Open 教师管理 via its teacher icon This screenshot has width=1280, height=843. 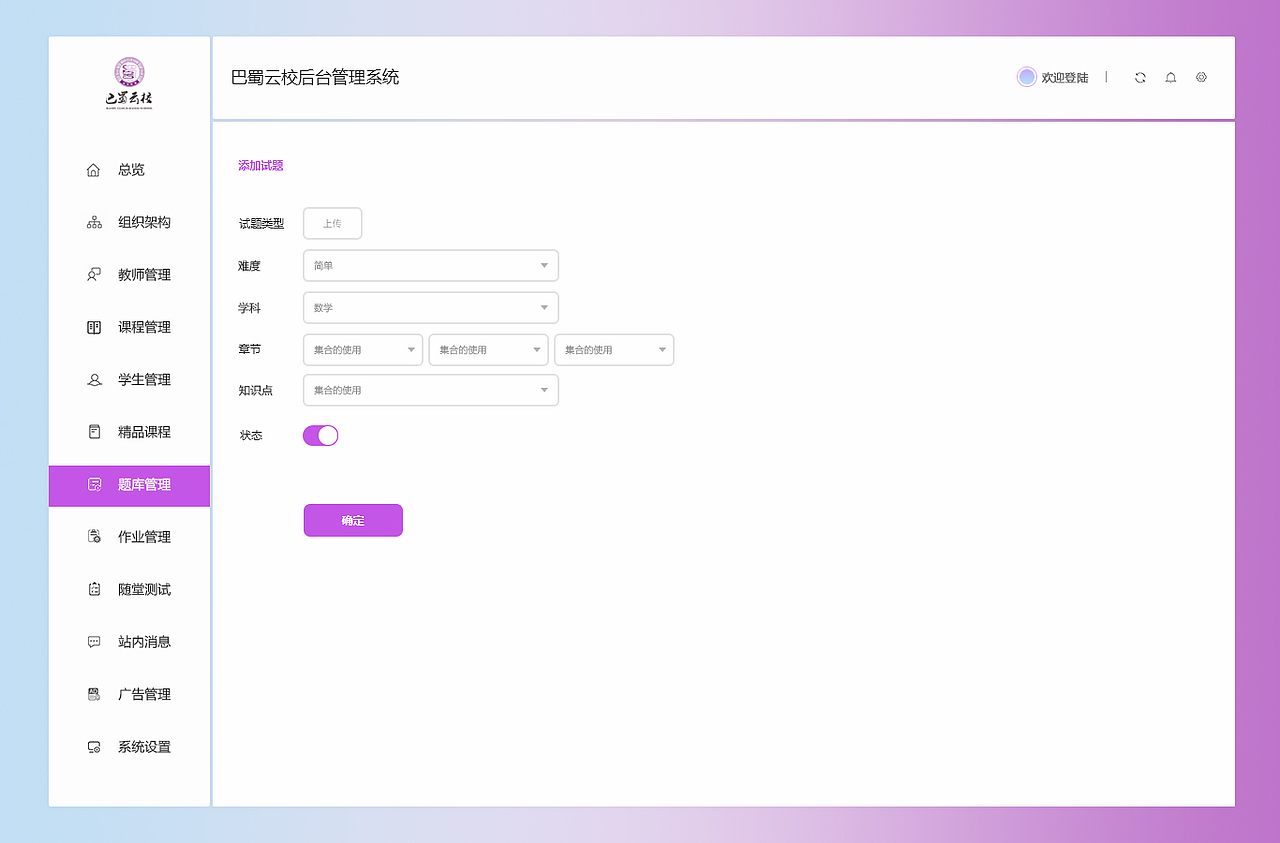pos(93,274)
